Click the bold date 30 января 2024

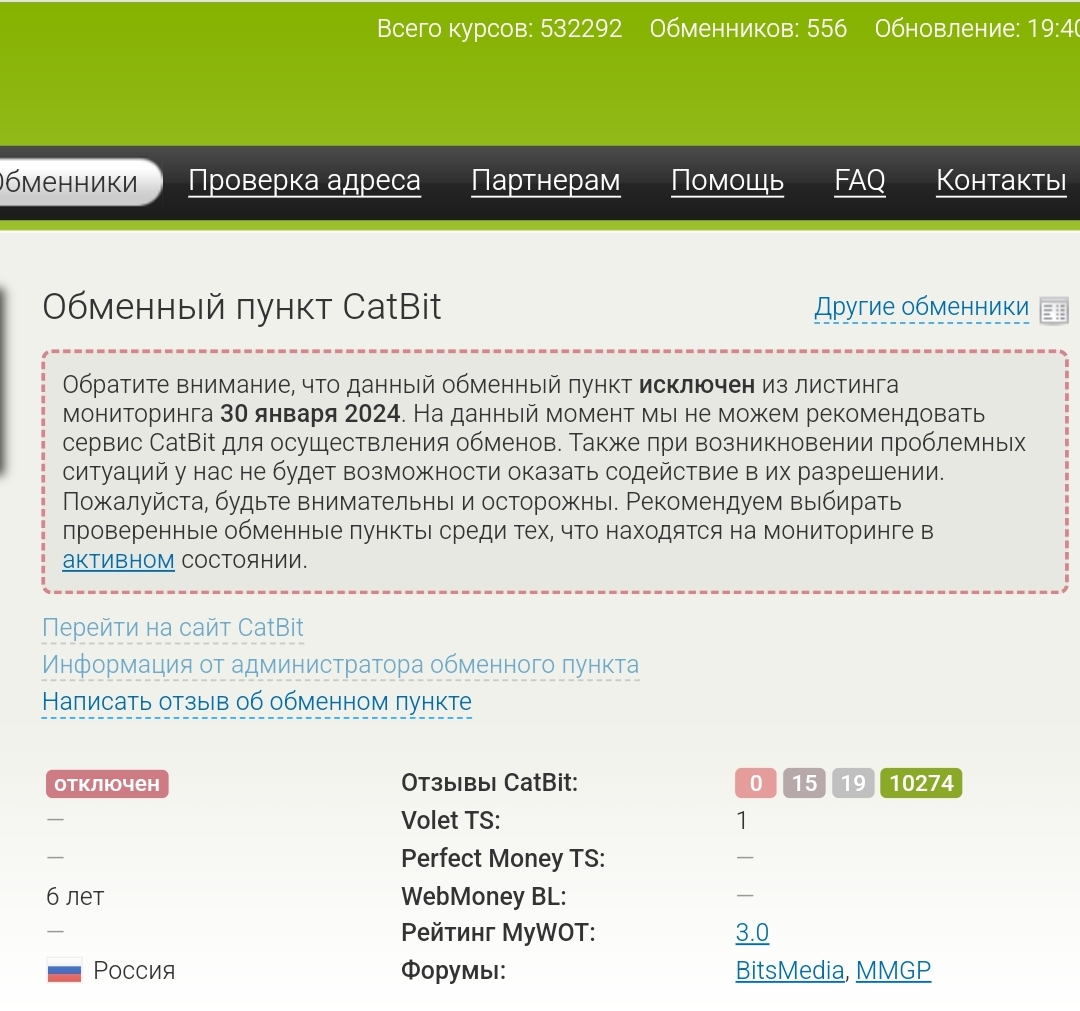click(310, 413)
